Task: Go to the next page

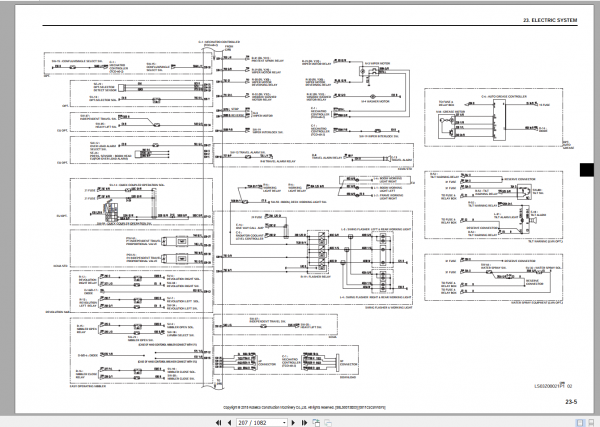Action: click(x=293, y=422)
